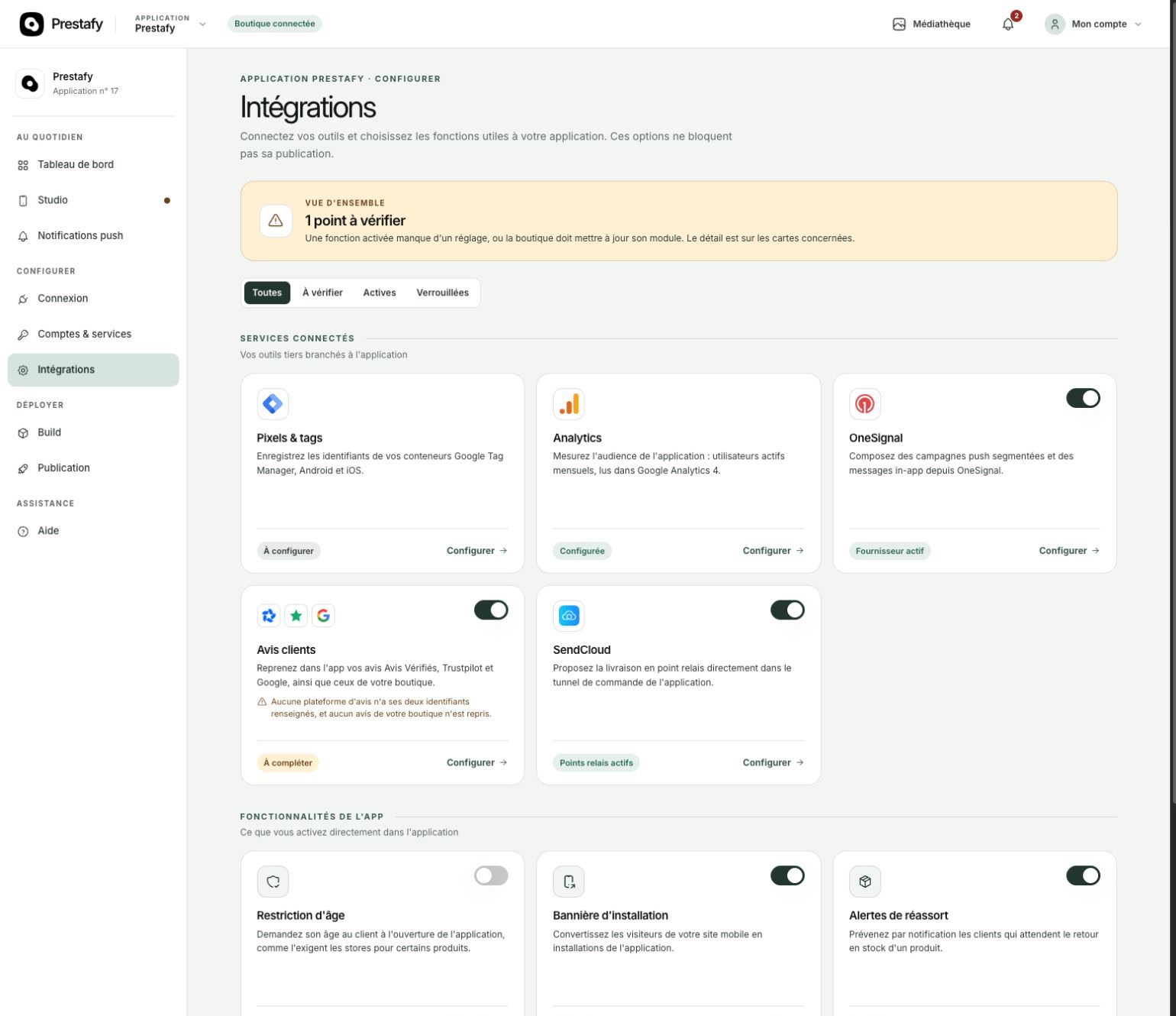Click the warning triangle icon in Vue d'ensemble
The height and width of the screenshot is (1016, 1176).
coord(276,221)
